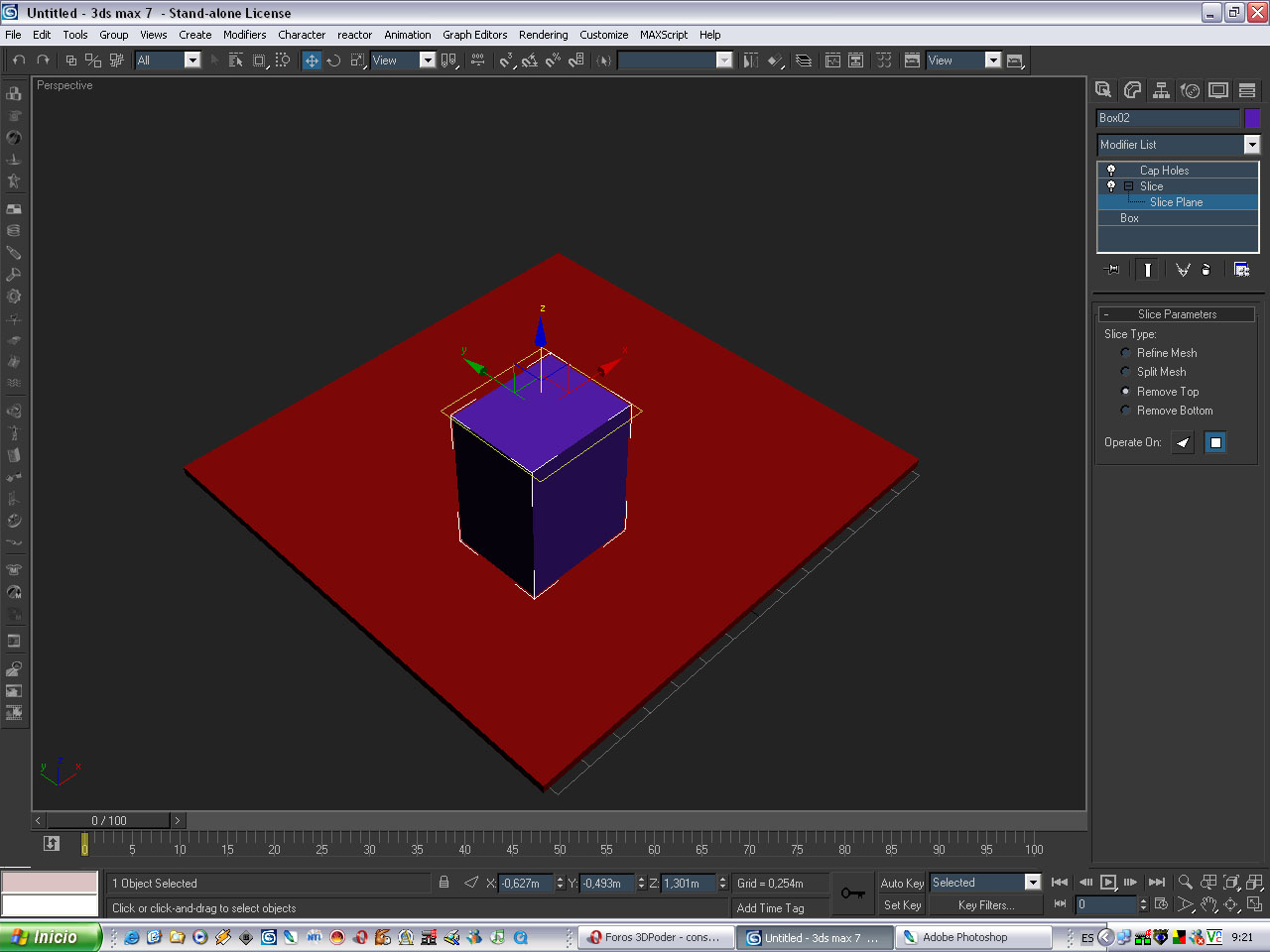The height and width of the screenshot is (952, 1270).
Task: Activate the Select and Rotate tool
Action: click(x=334, y=60)
